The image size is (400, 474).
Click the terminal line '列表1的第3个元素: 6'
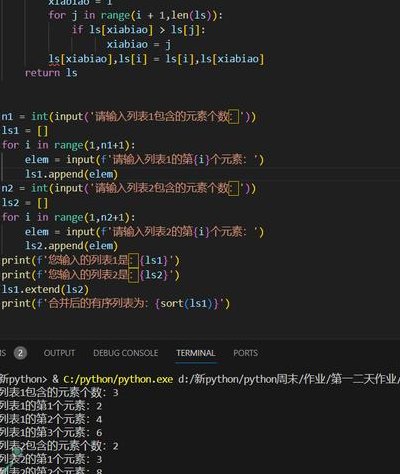coord(51,433)
